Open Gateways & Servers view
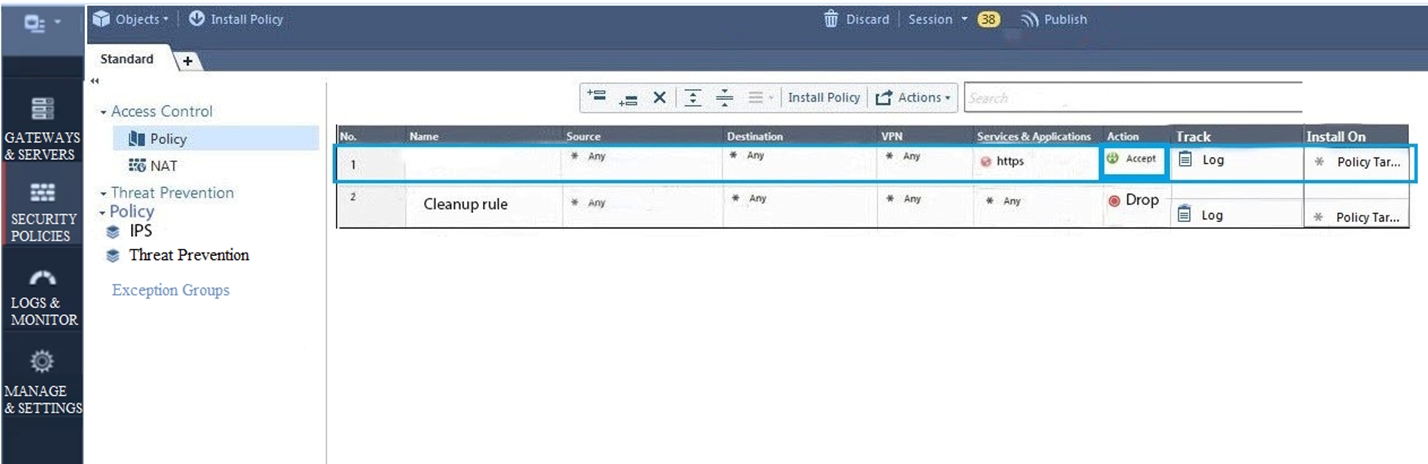This screenshot has width=1428, height=464. pyautogui.click(x=42, y=129)
